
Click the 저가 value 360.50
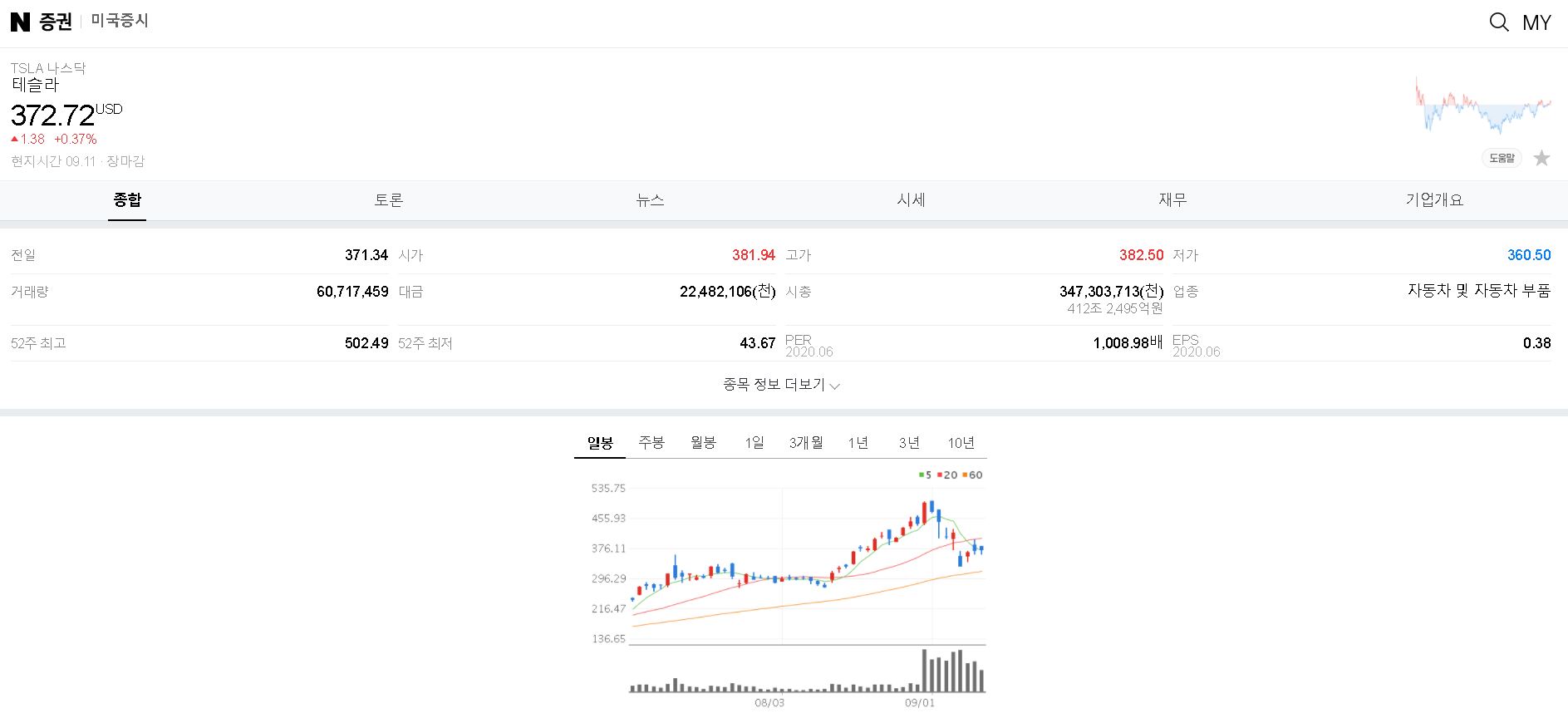[1529, 255]
